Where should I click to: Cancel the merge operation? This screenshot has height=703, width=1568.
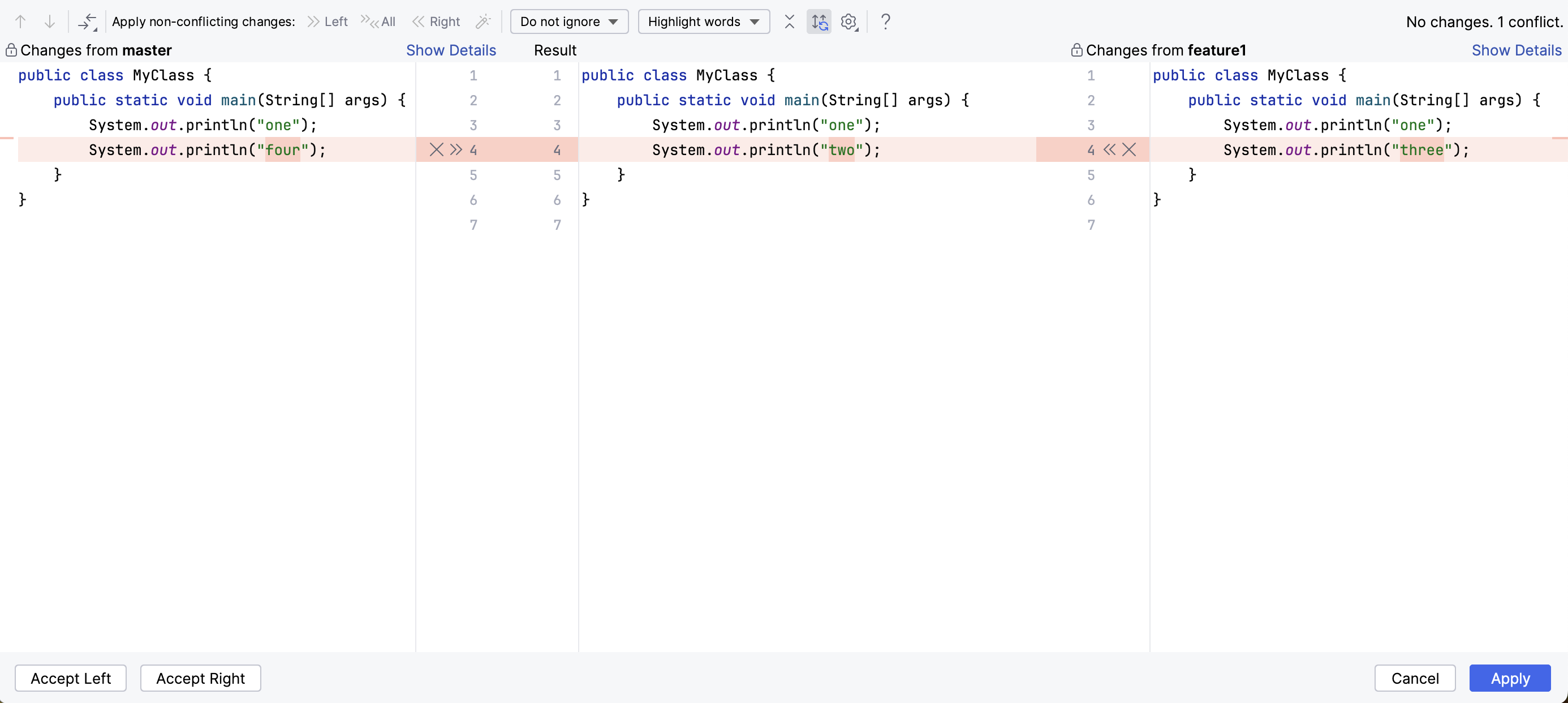(x=1415, y=678)
